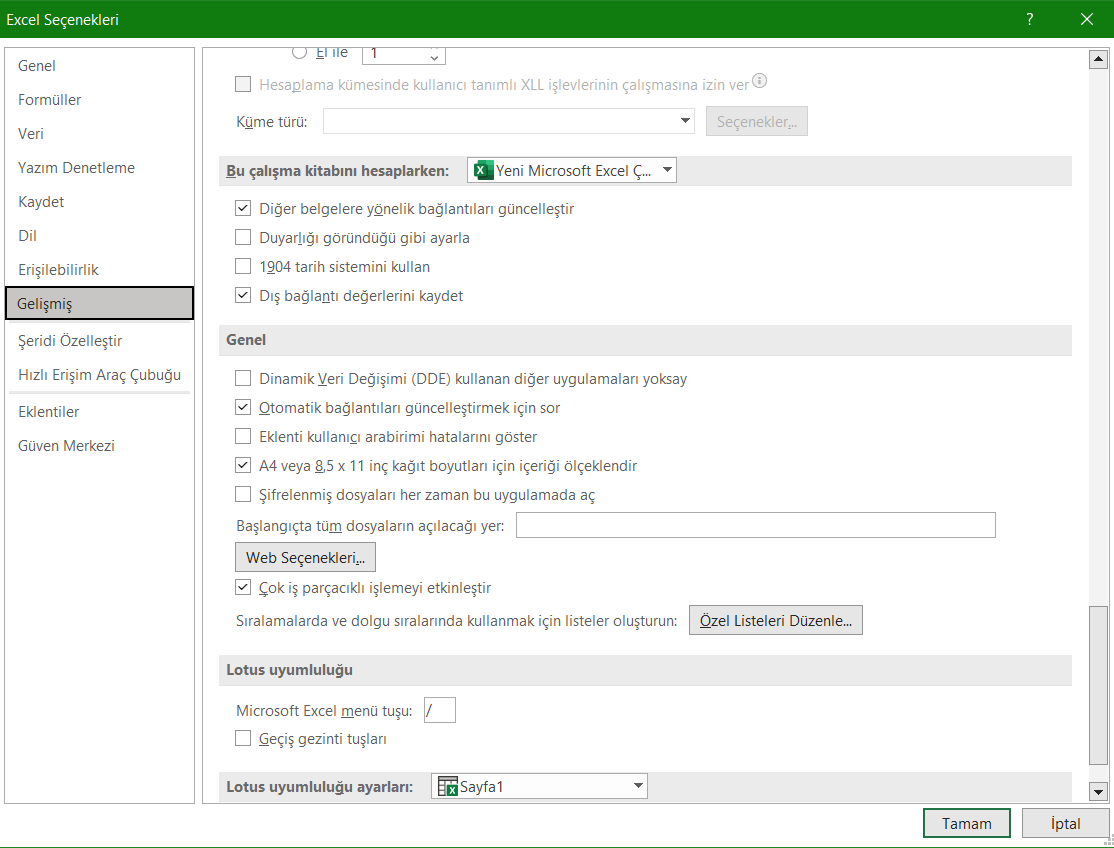
Task: Open the Bu çalışma kitabını hesaplarken dropdown
Action: 572,170
